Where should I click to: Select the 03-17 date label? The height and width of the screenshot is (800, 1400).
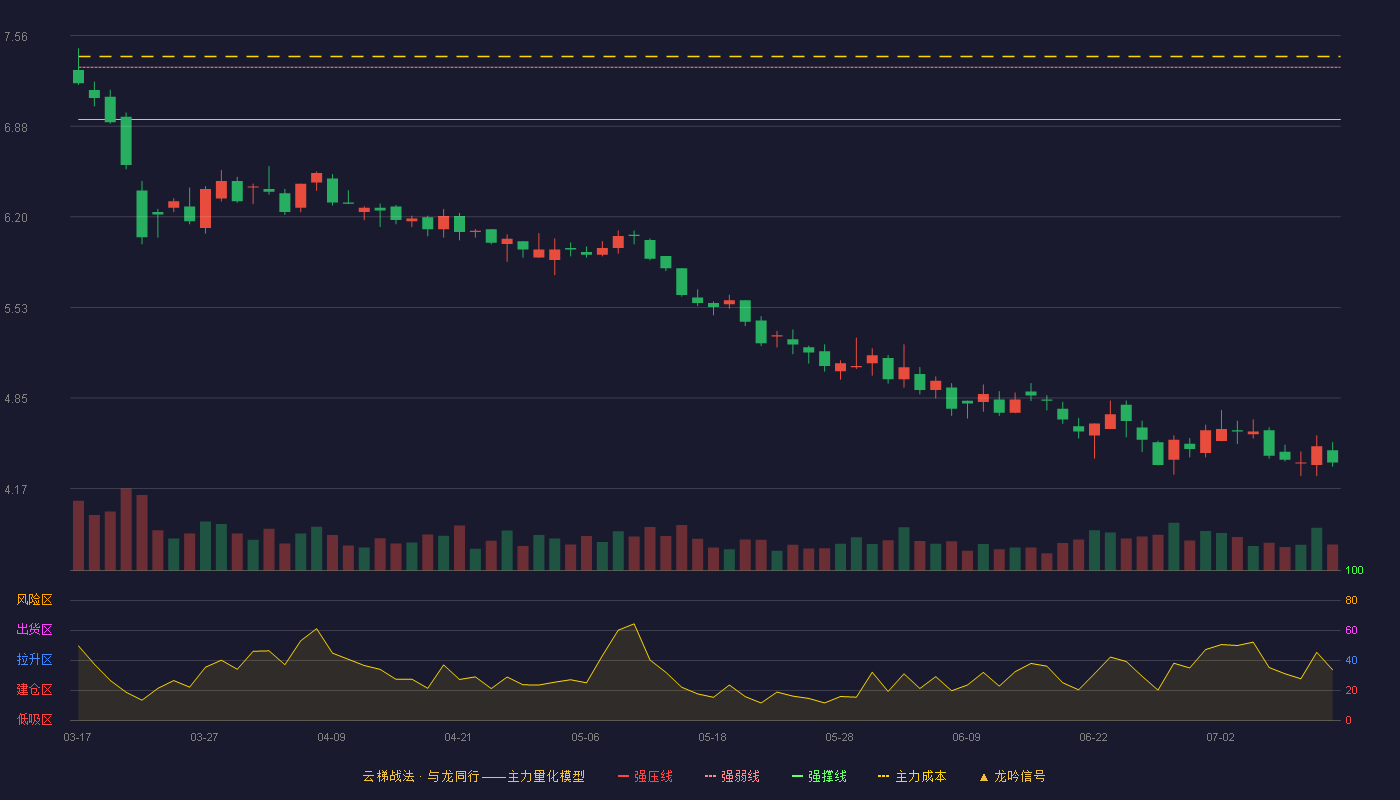point(77,737)
